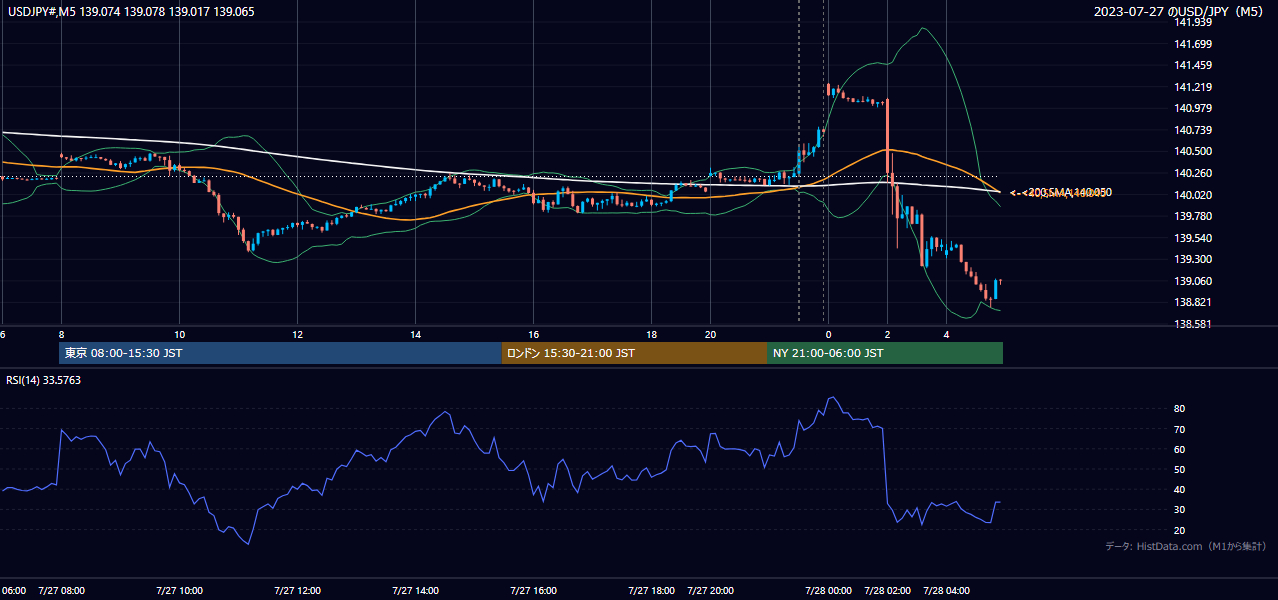Click hour 20 on the price chart time axis
Screen dimensions: 1278x600
(x=711, y=334)
